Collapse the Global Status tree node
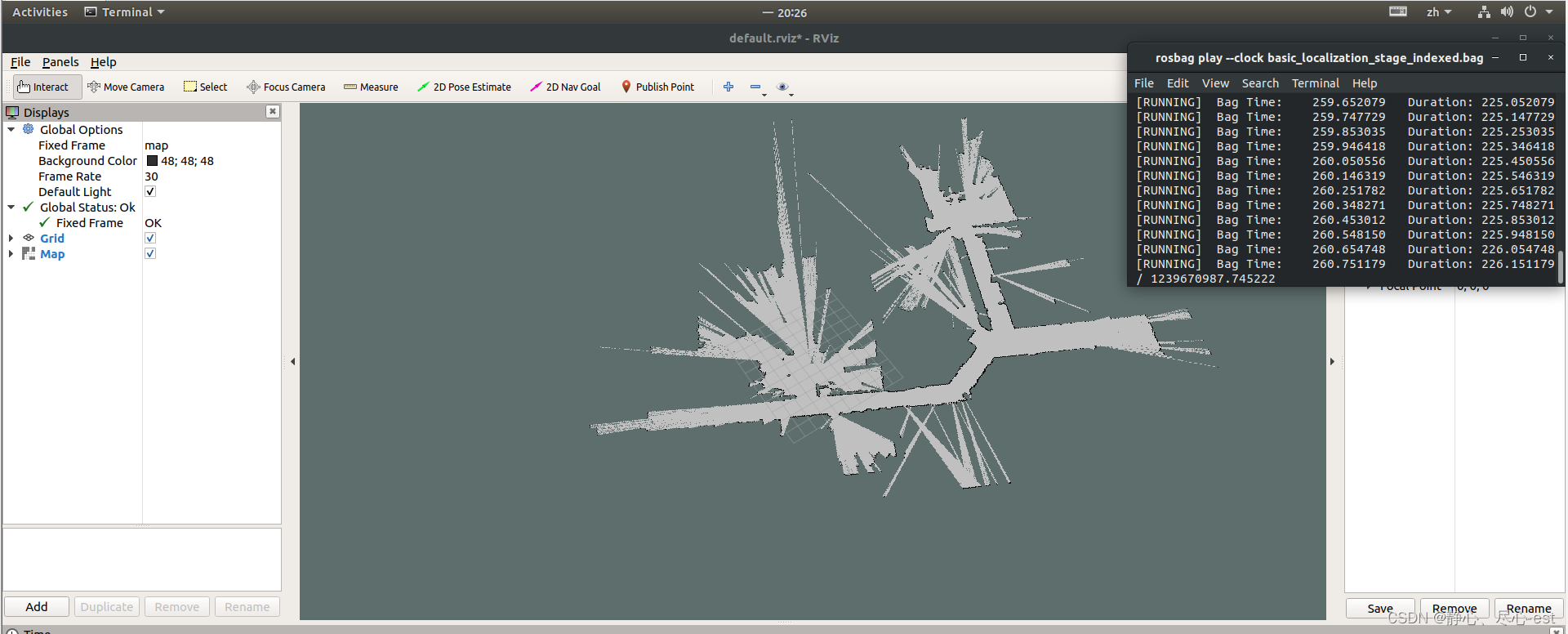The height and width of the screenshot is (634, 1568). click(11, 207)
